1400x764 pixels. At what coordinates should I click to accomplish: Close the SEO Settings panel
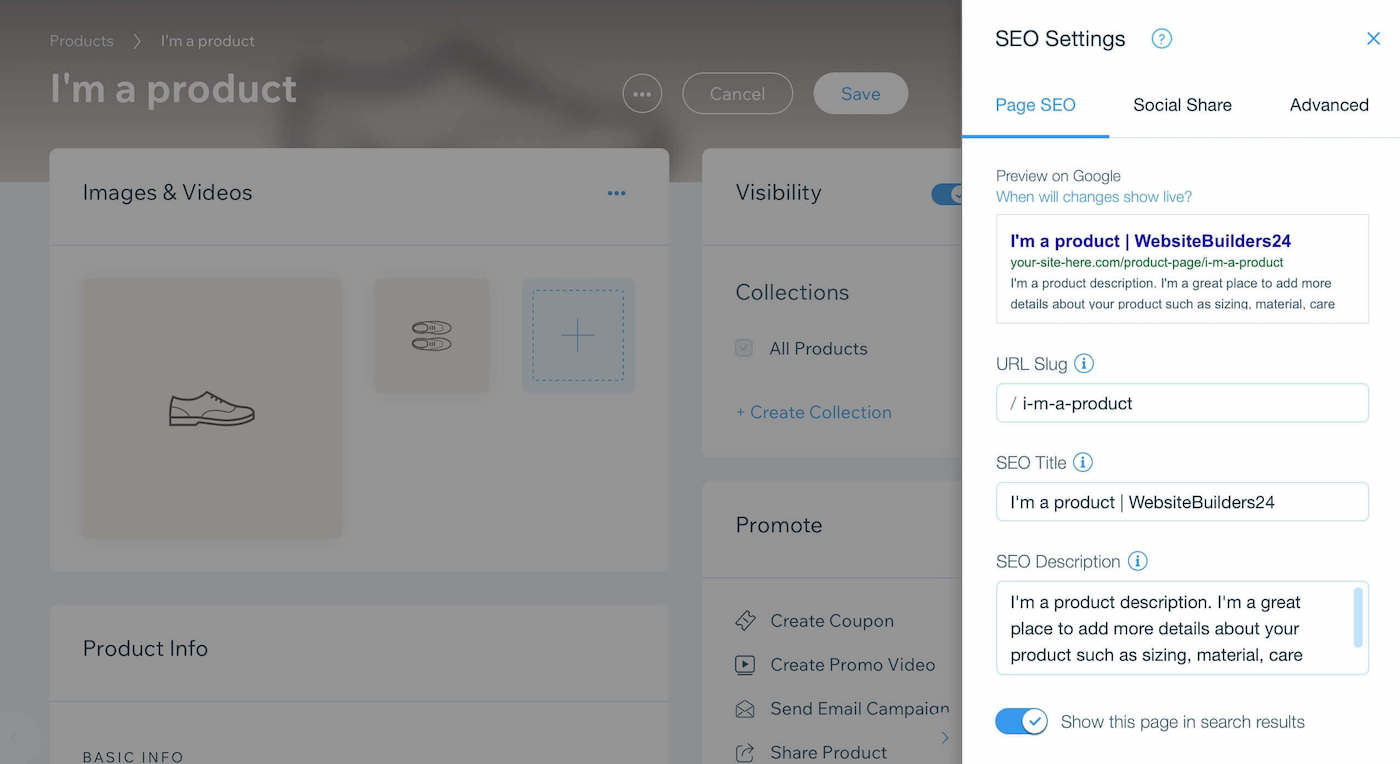[x=1373, y=39]
